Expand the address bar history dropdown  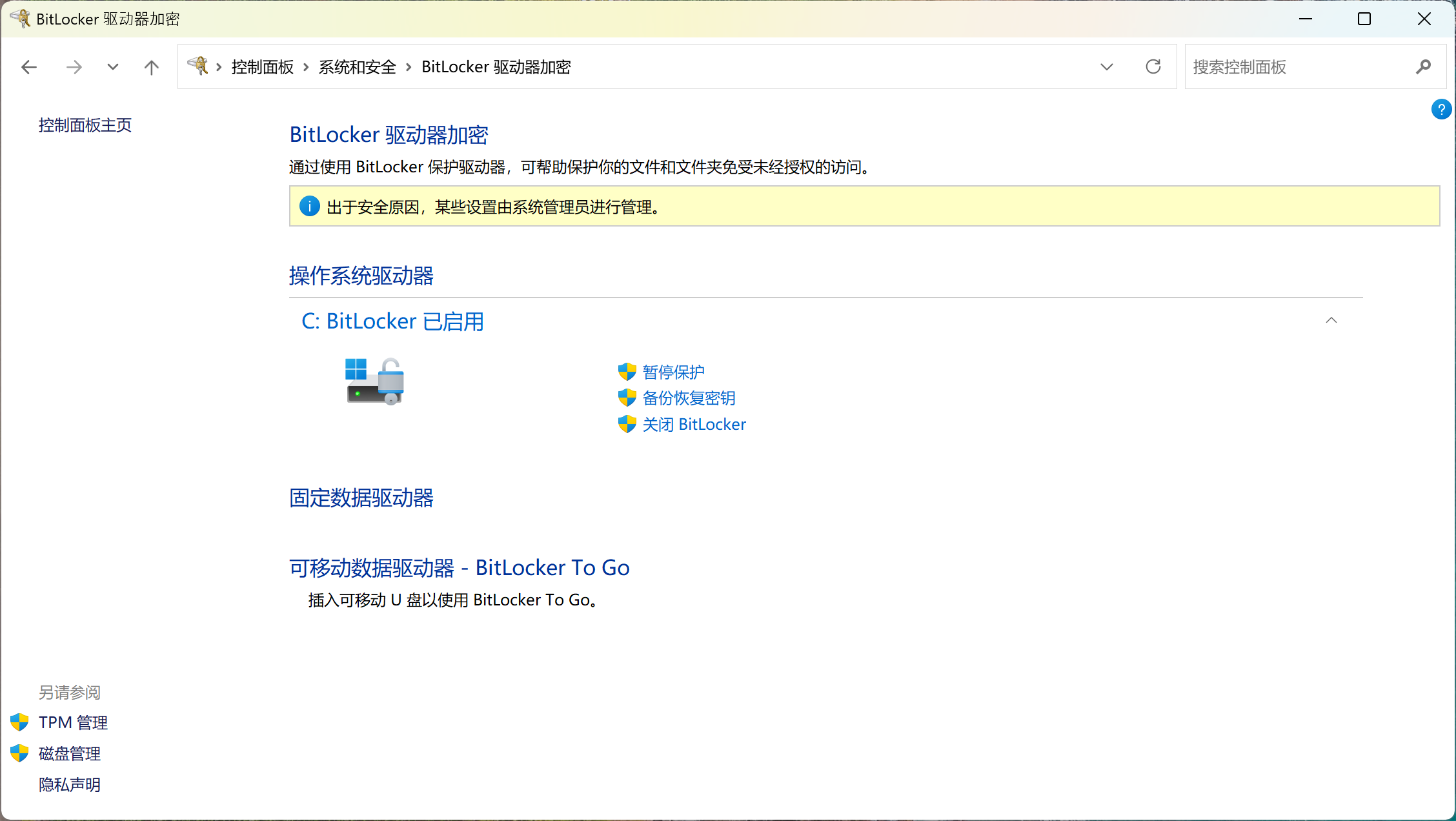[1107, 66]
